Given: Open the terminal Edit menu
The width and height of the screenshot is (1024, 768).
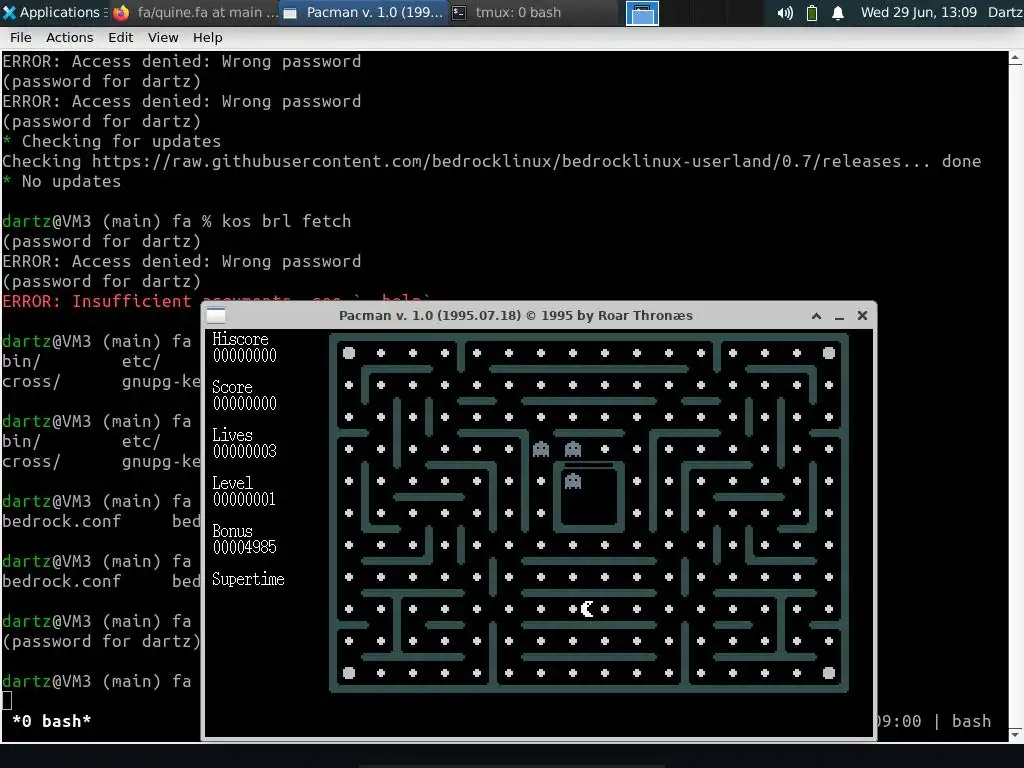Looking at the screenshot, I should [120, 37].
